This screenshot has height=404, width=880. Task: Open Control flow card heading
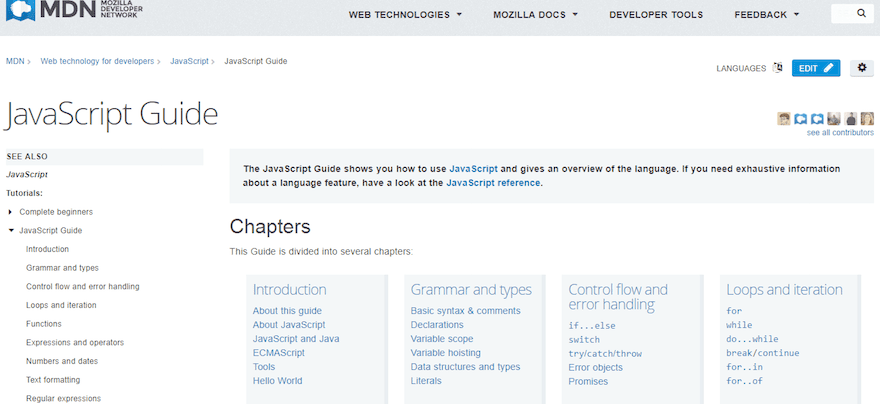[x=618, y=297]
